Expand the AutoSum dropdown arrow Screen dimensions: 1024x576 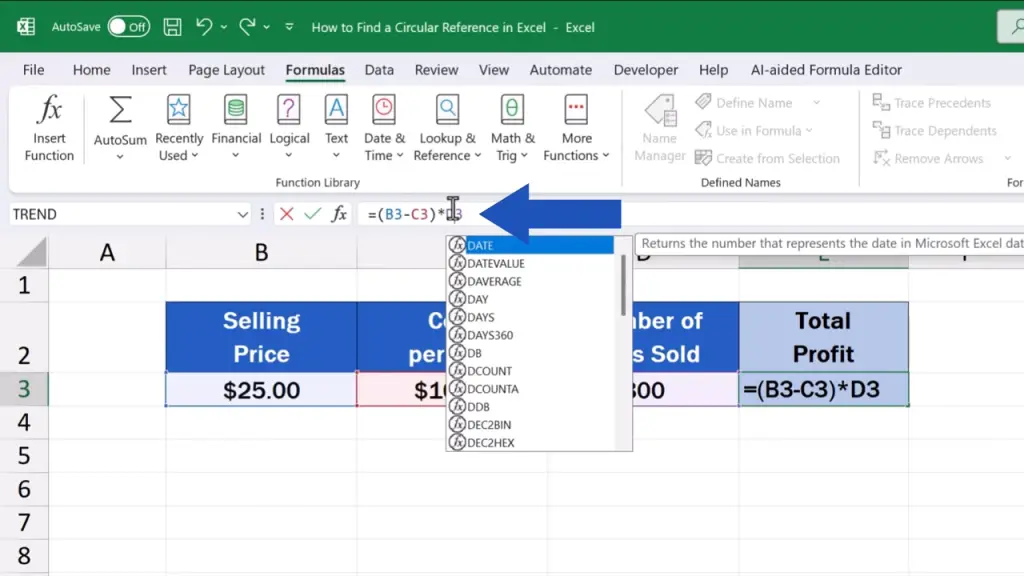tap(120, 157)
